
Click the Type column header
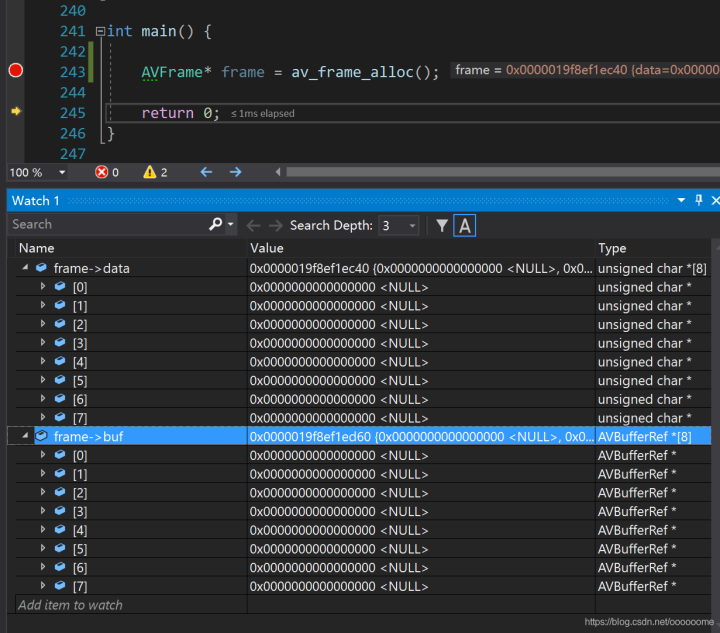click(x=612, y=248)
